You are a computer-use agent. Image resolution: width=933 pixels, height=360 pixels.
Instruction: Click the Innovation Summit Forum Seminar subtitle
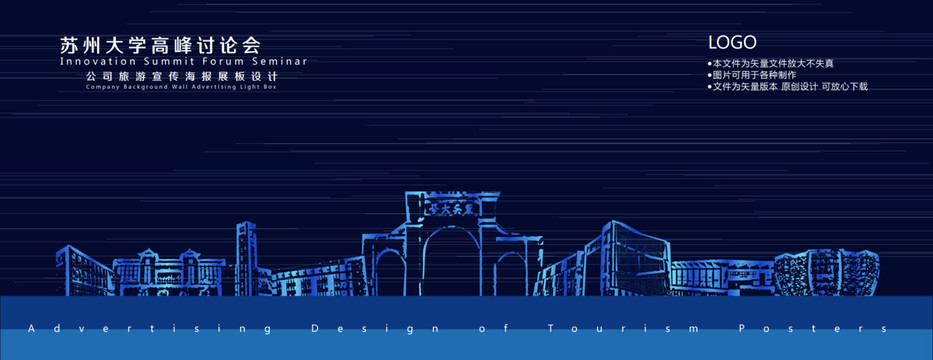click(x=184, y=61)
